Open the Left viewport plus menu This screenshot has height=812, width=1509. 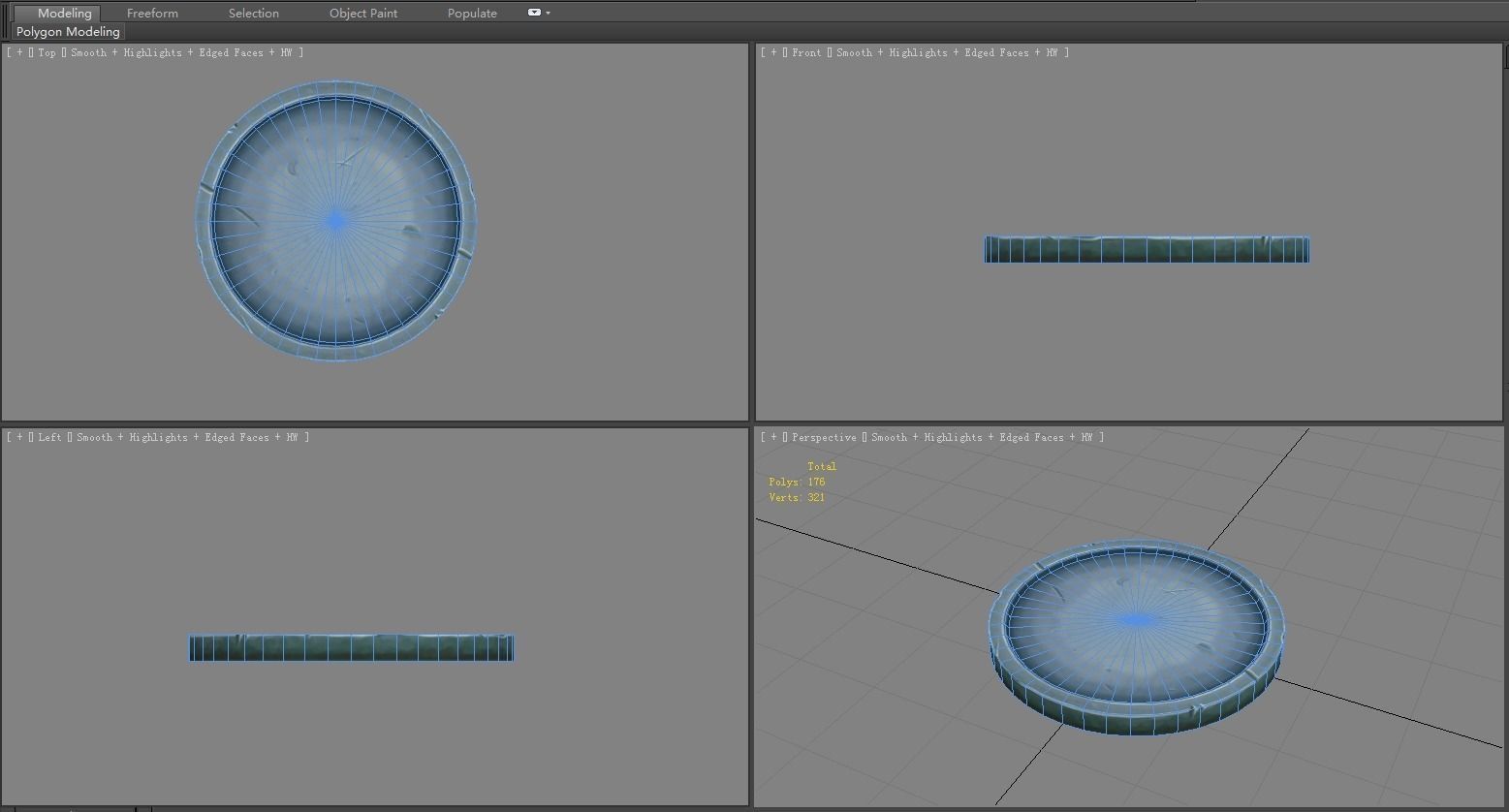[x=19, y=437]
